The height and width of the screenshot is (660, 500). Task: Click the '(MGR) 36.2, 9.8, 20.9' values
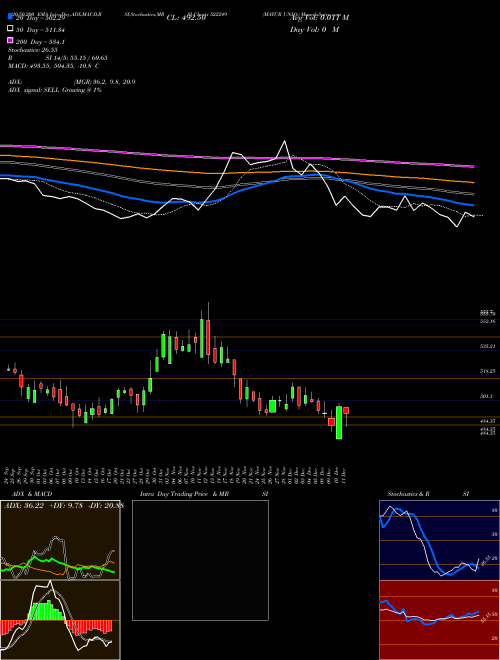click(104, 82)
